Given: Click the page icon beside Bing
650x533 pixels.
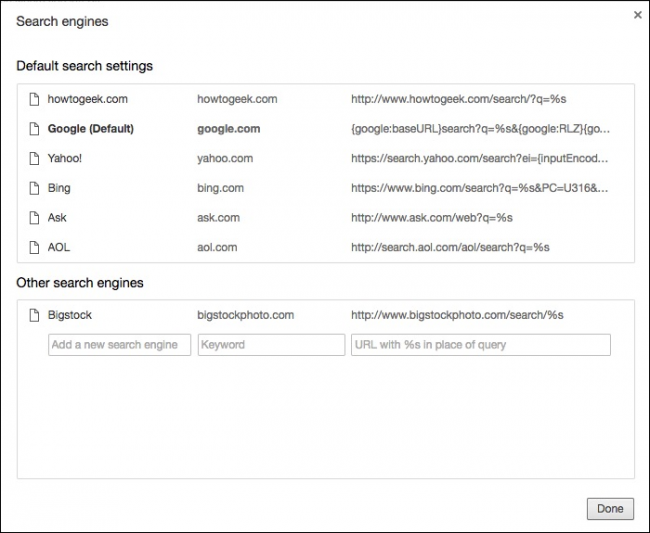Looking at the screenshot, I should click(32, 188).
